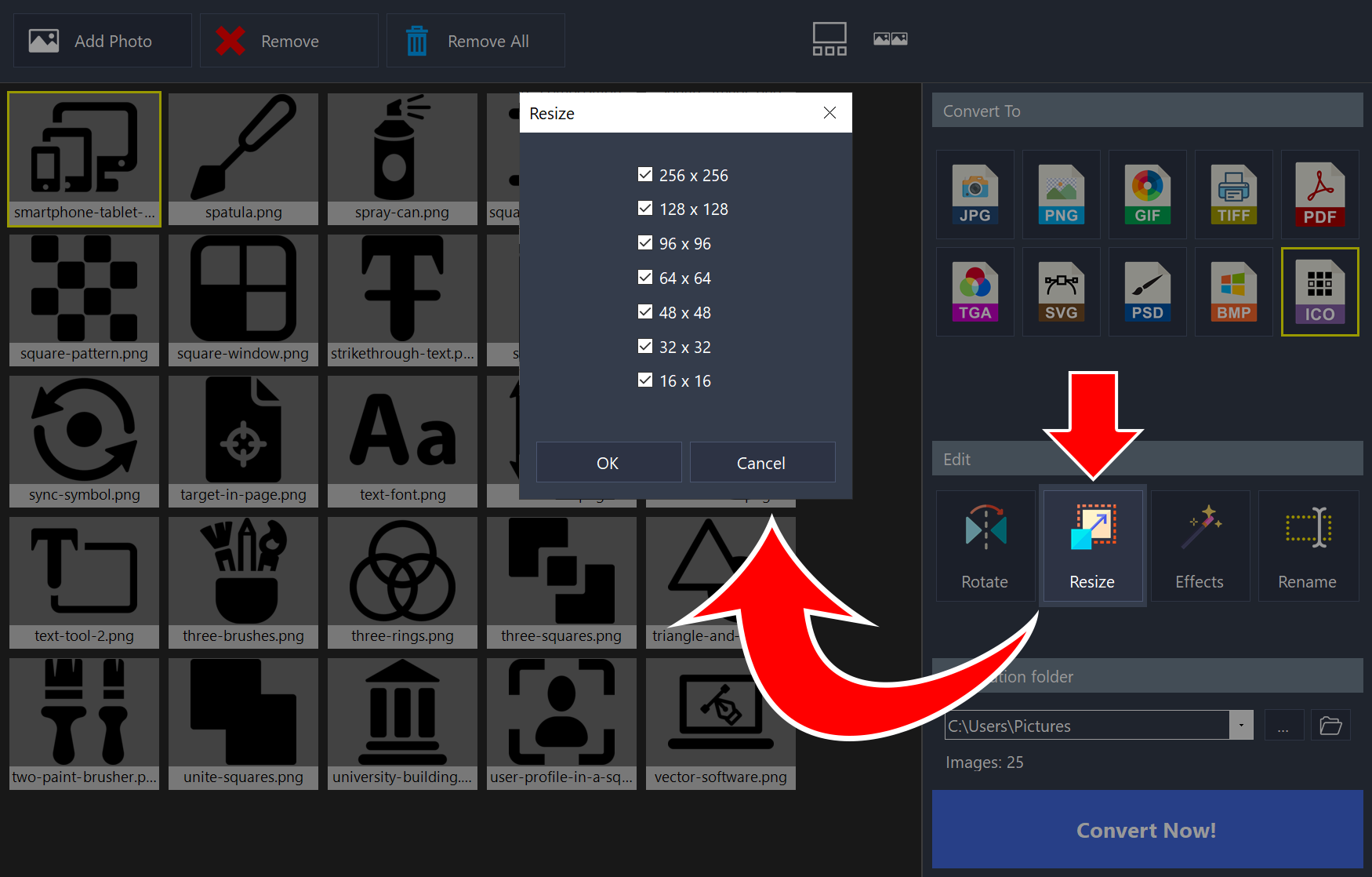Select the university-building thumbnail

402,724
